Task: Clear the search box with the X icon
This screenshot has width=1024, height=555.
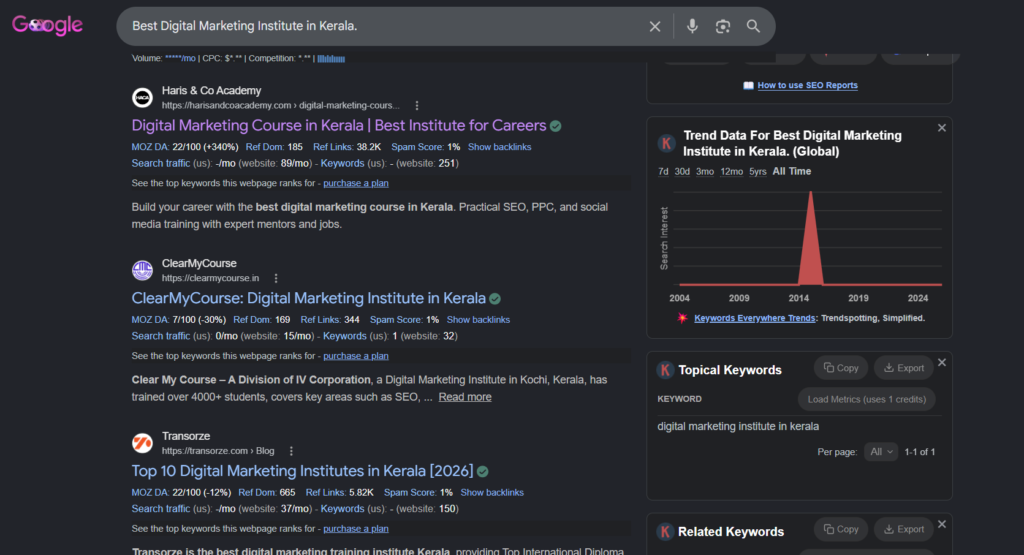Action: (x=654, y=26)
